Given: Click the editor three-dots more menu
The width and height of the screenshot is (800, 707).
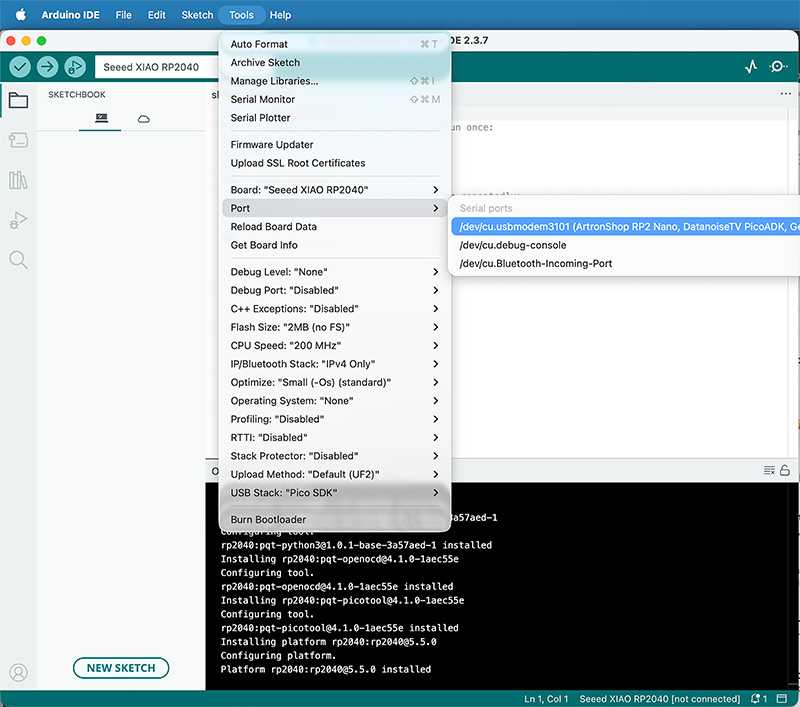Looking at the screenshot, I should [786, 94].
